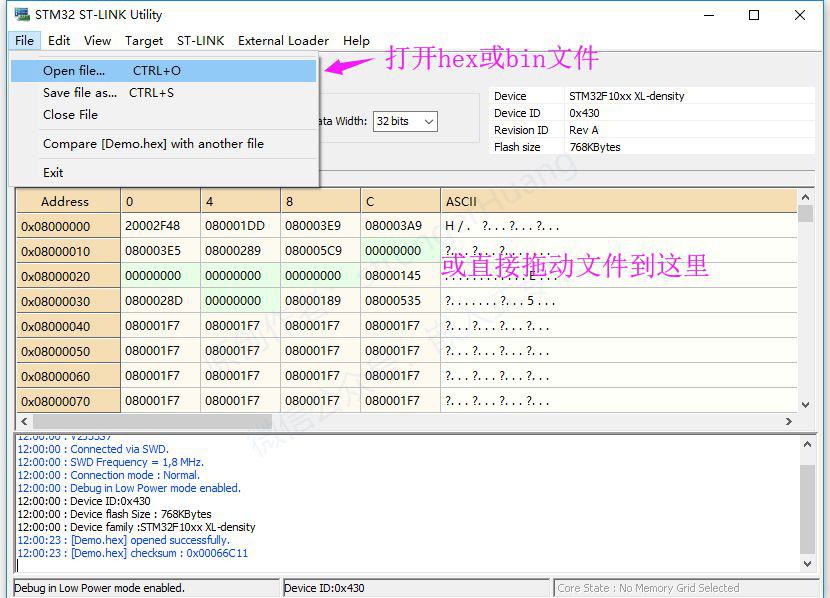
Task: Click memory cell 08000289
Action: click(x=240, y=251)
